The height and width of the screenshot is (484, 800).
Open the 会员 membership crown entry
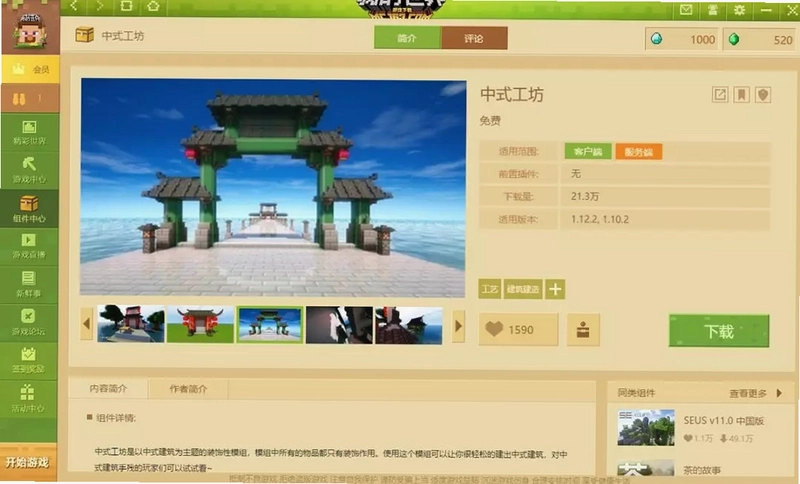(x=30, y=69)
